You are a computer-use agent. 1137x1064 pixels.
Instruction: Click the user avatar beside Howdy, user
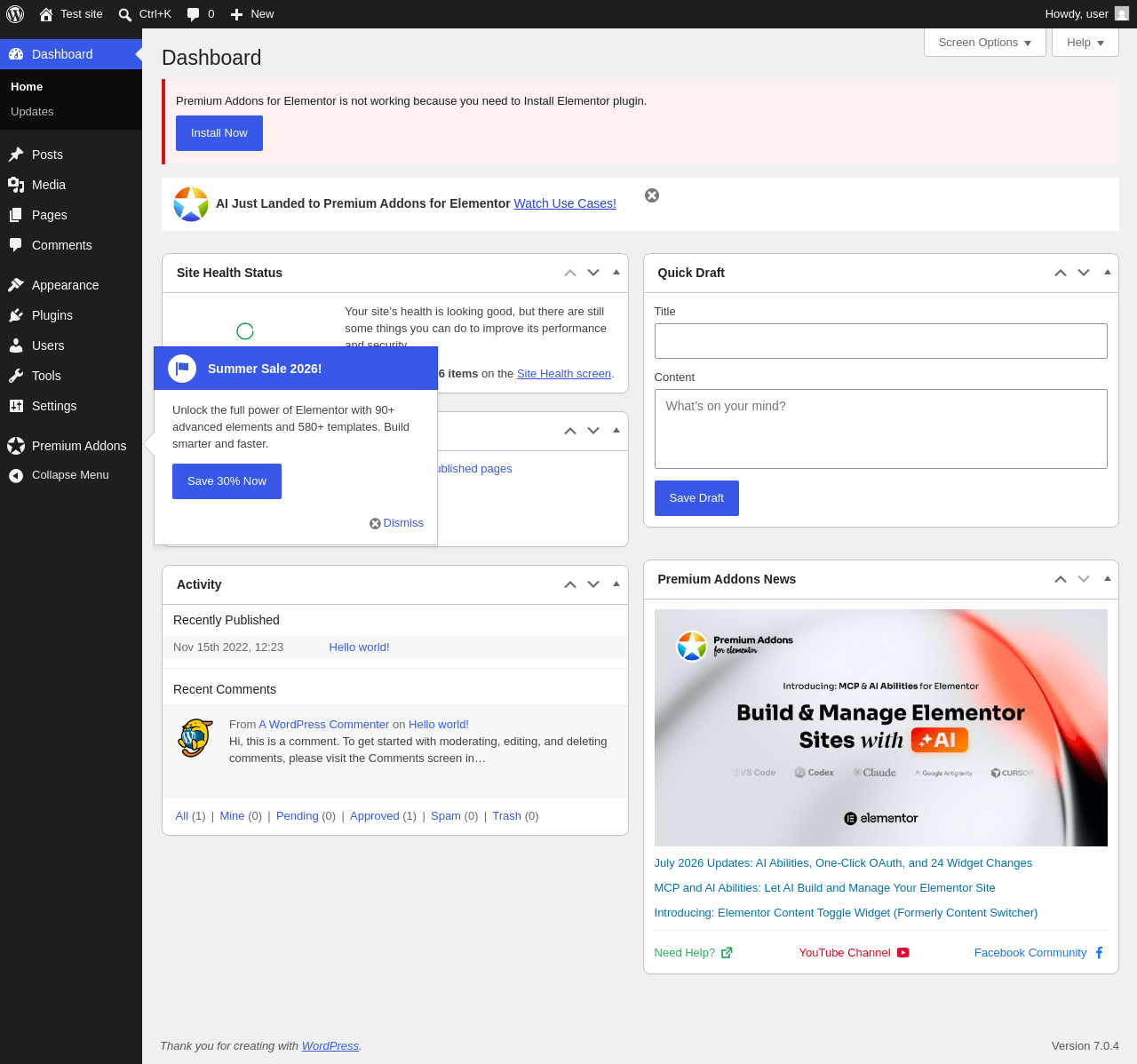click(1122, 13)
